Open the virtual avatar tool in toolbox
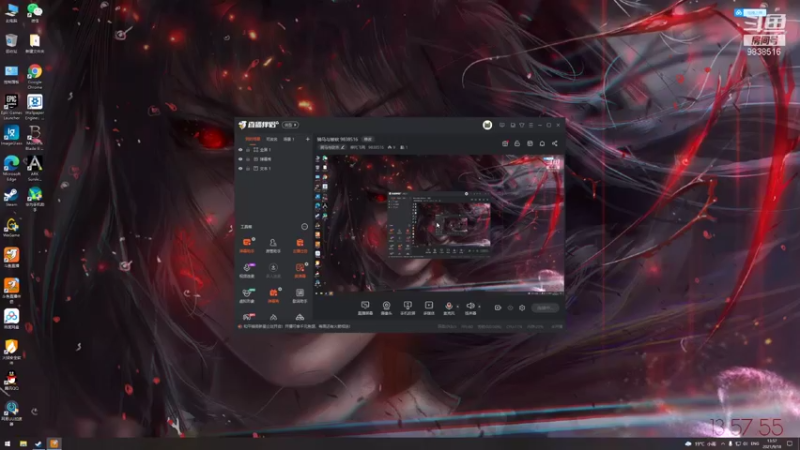 coord(247,294)
